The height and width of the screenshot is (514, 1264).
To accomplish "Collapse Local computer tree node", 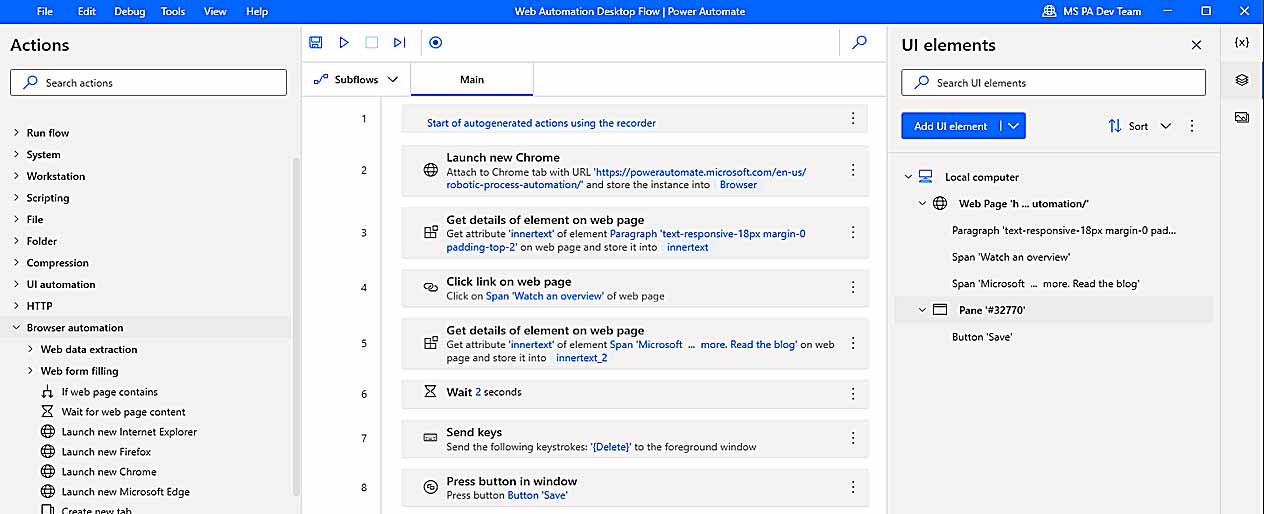I will [x=909, y=177].
